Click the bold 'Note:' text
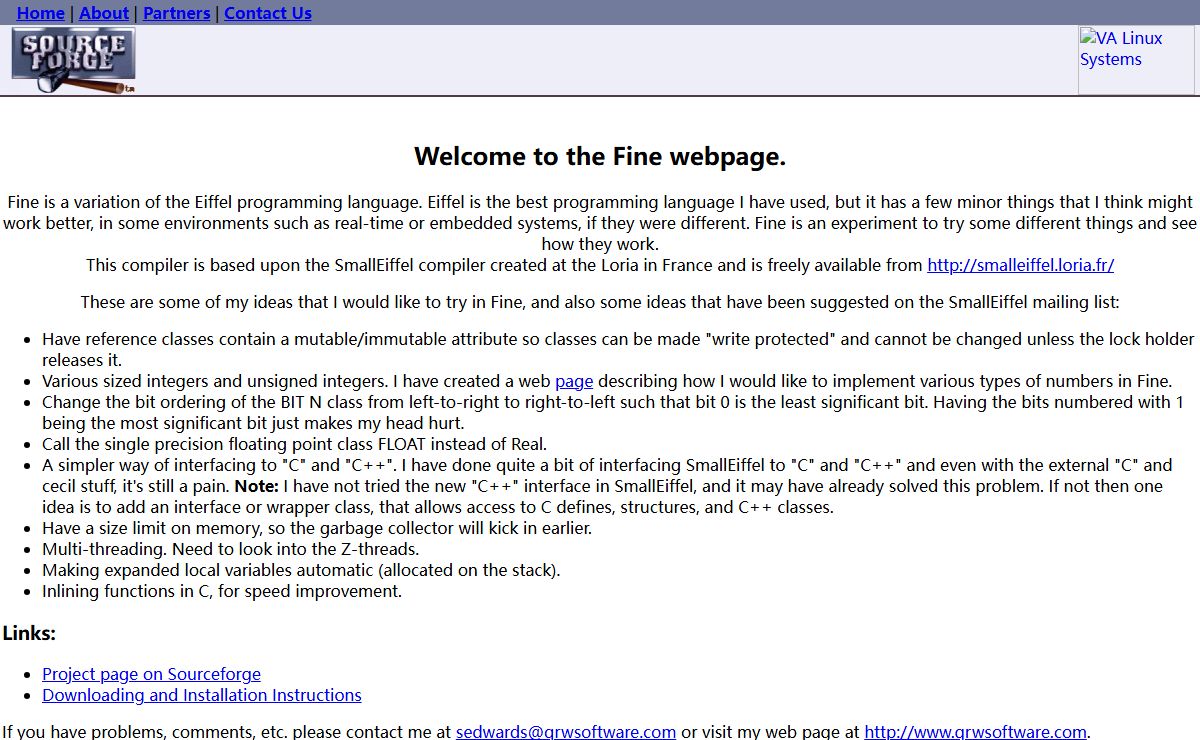 click(x=256, y=486)
